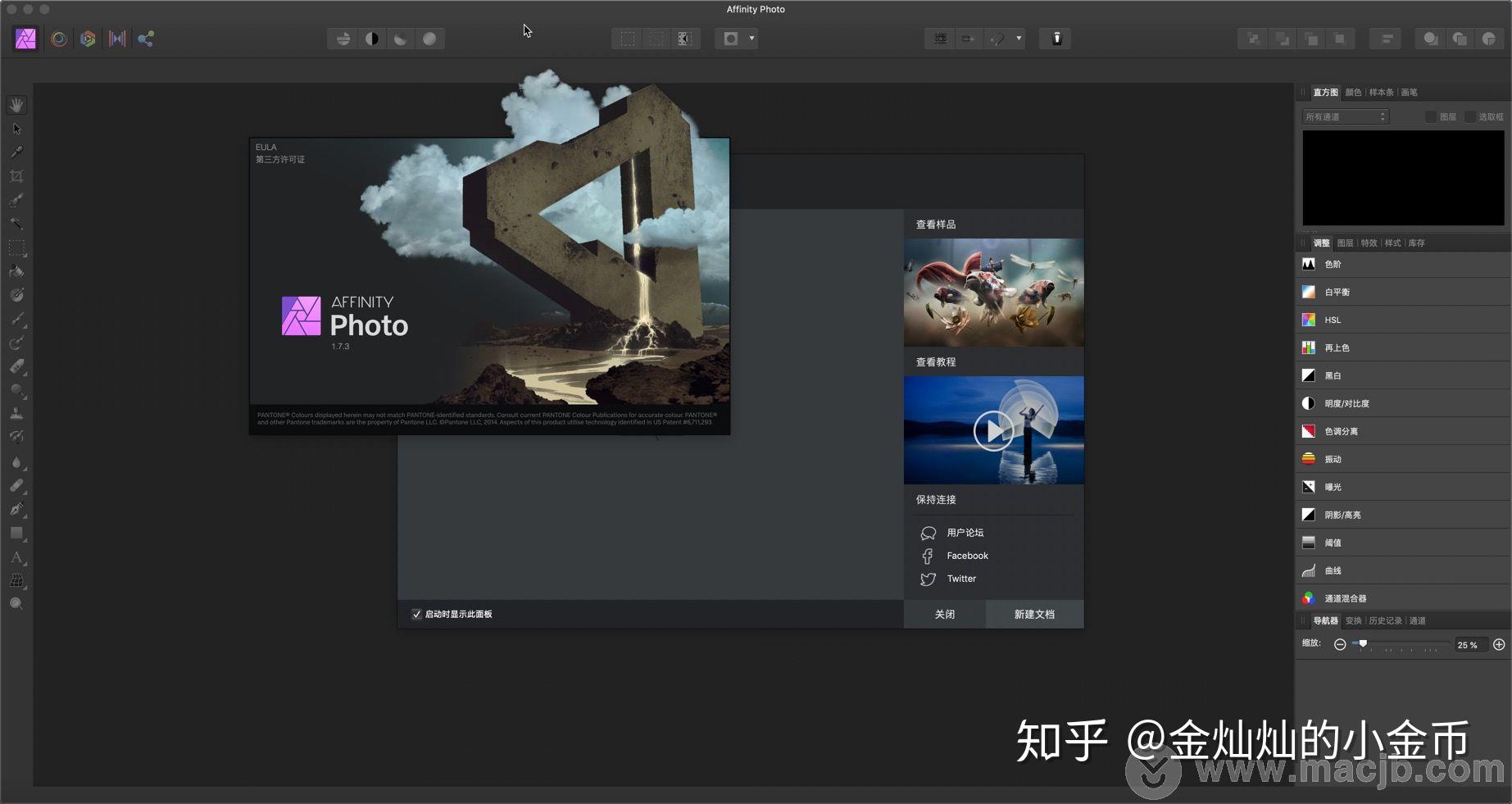Add an 'HSL' adjustment
This screenshot has width=1512, height=804.
pos(1403,320)
